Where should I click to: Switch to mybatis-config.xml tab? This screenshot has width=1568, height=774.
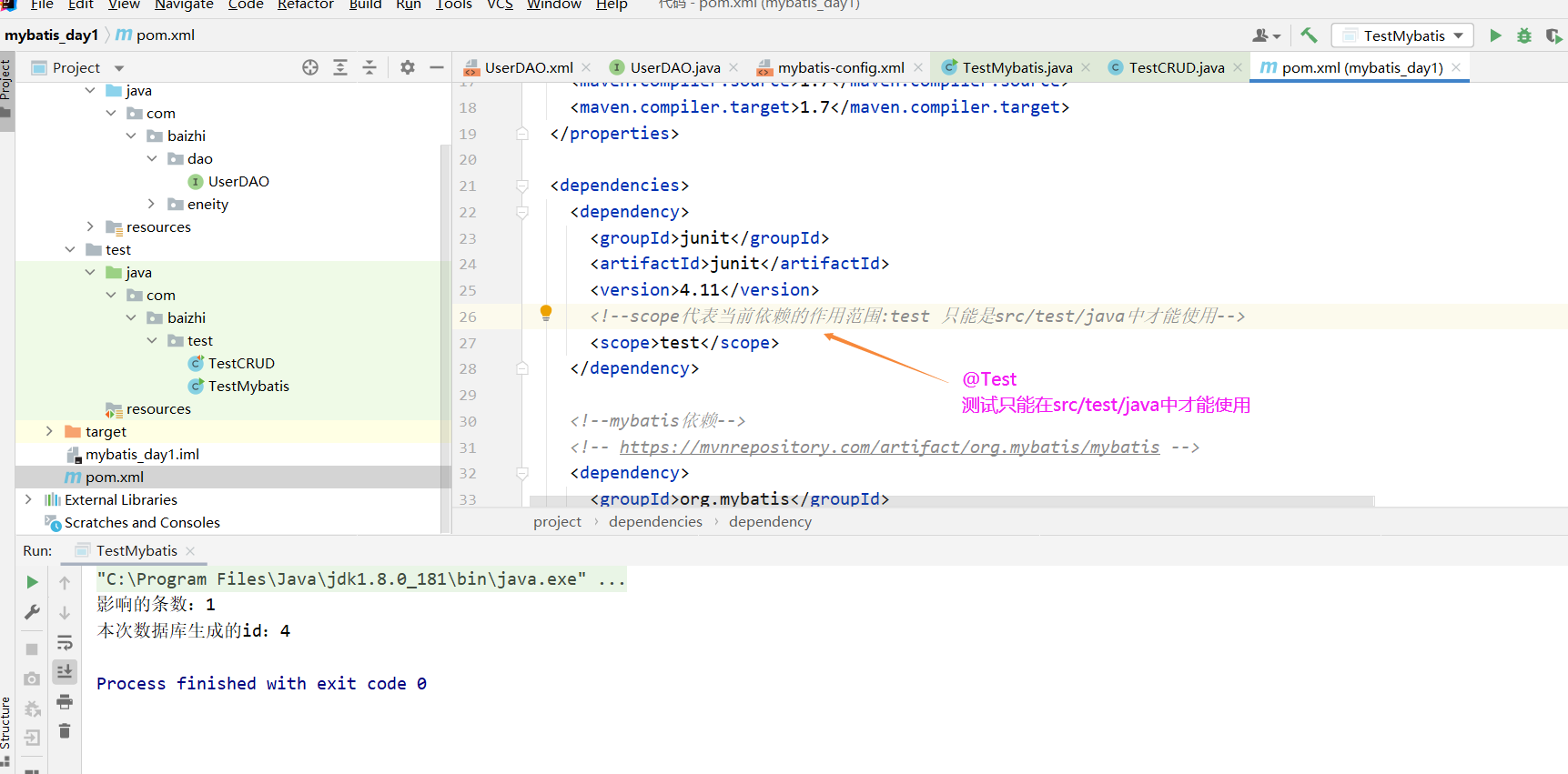(840, 67)
